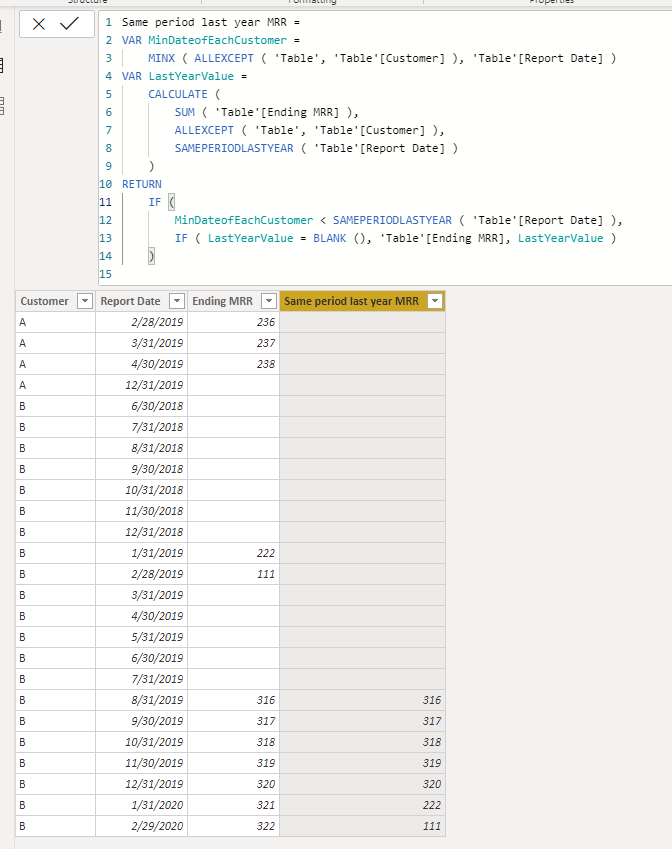Screen dimensions: 672x849
Task: Click the Ending MRR value 238
Action: point(233,364)
